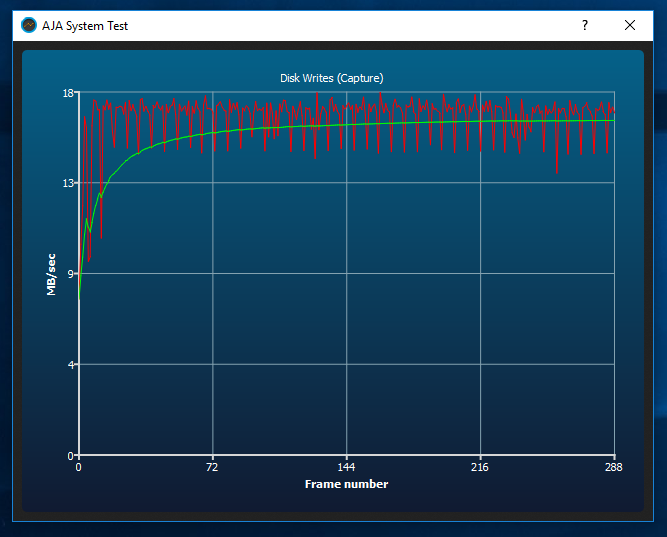Click the 144 label on x-axis
The image size is (667, 537).
[x=346, y=467]
